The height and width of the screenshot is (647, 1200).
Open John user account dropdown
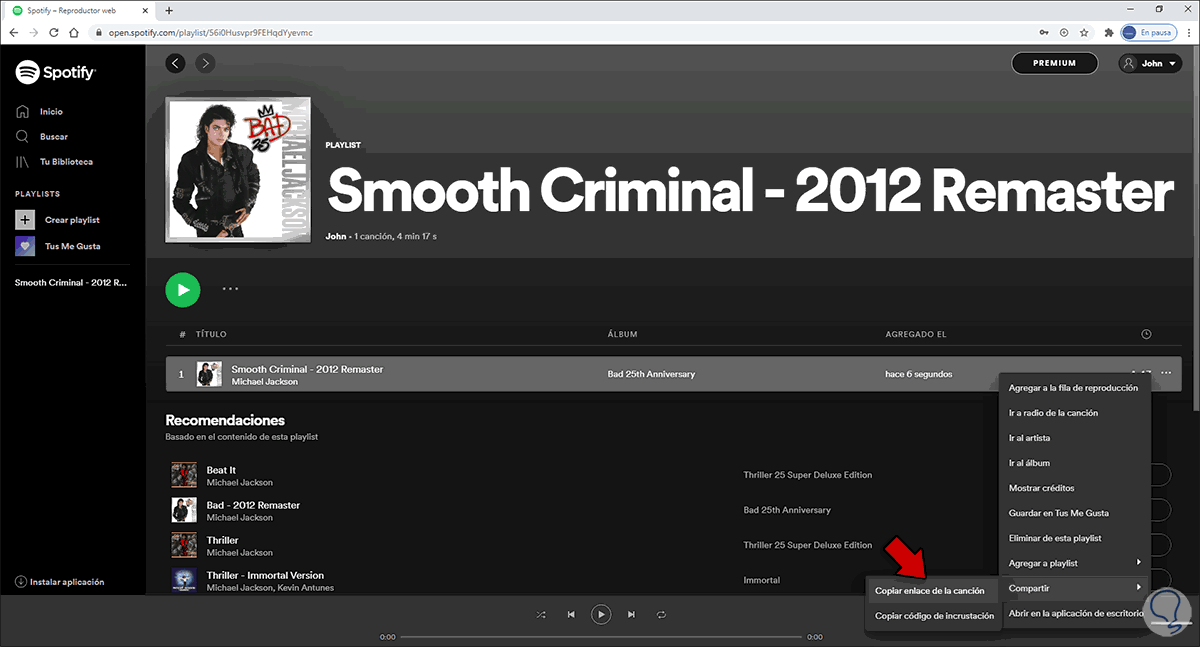[1150, 63]
